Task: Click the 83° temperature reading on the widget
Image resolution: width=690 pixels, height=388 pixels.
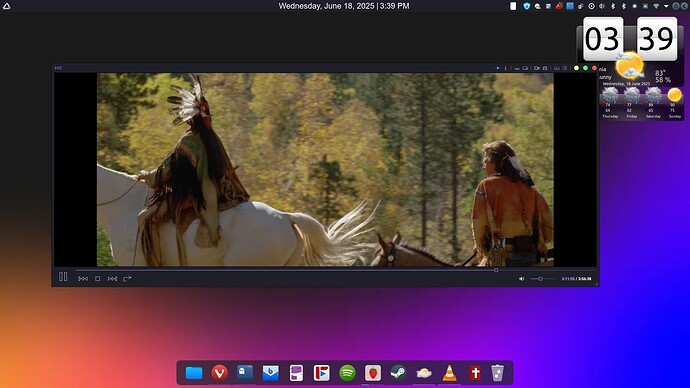Action: point(660,73)
